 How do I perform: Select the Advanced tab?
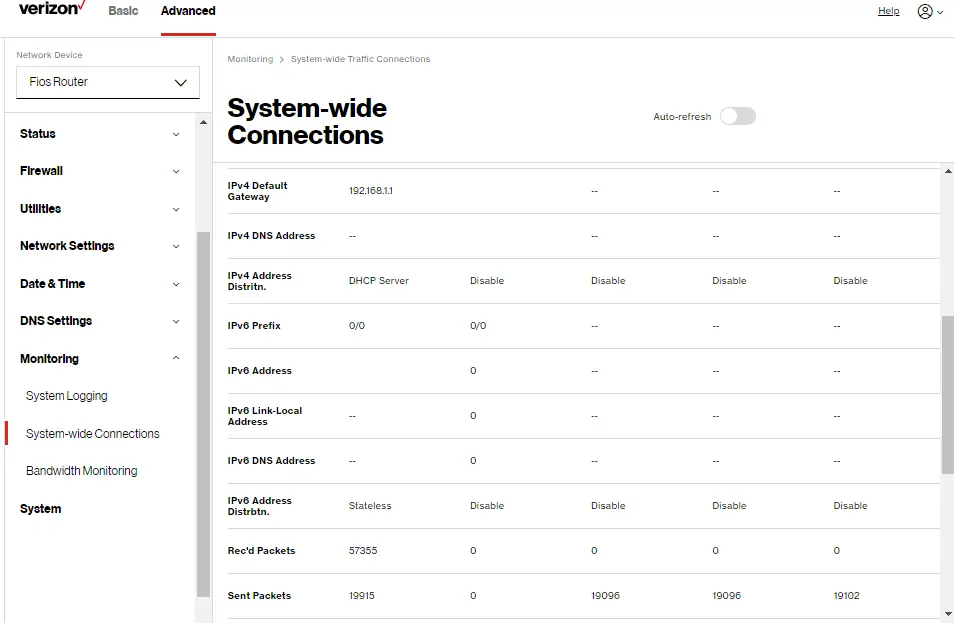(187, 12)
